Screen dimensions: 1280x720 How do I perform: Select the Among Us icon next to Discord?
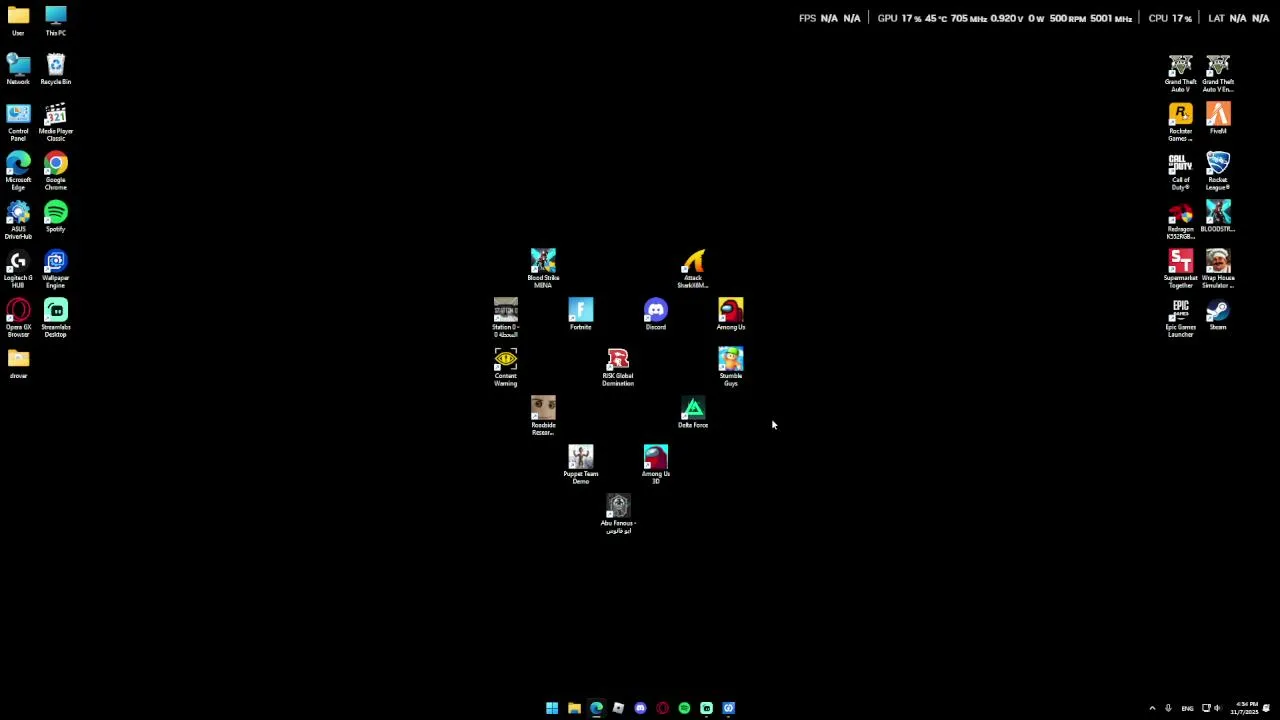731,315
